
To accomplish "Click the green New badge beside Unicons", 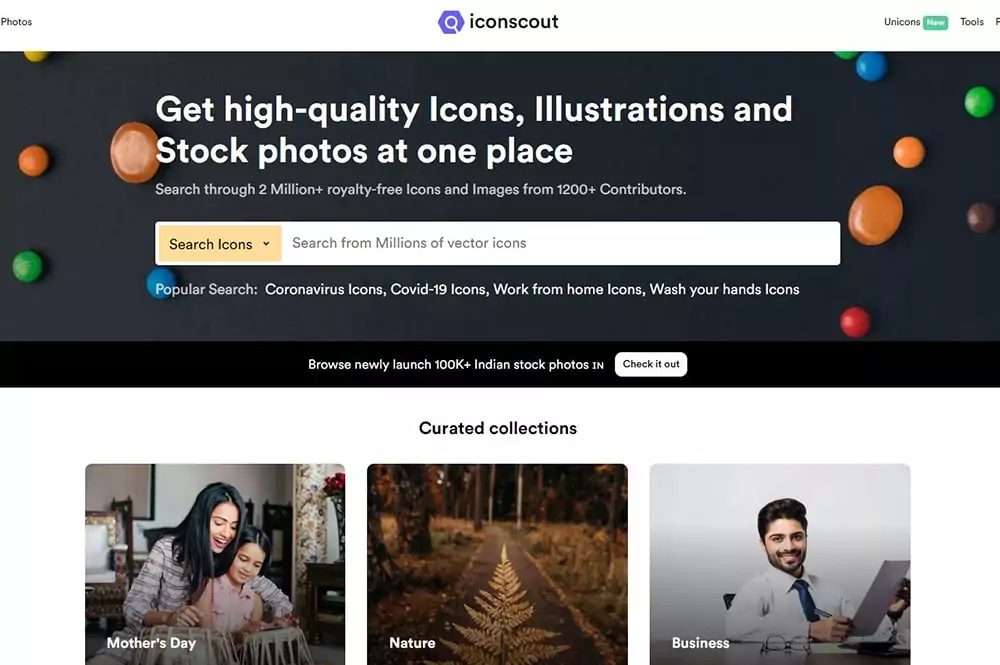I will (x=935, y=22).
